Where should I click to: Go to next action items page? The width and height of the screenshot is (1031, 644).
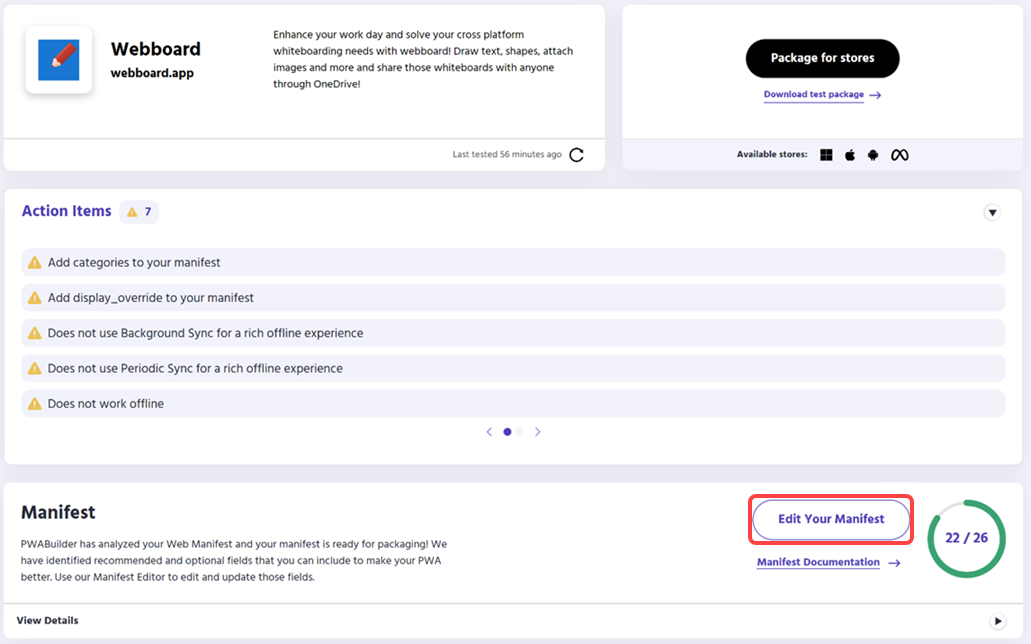[538, 432]
